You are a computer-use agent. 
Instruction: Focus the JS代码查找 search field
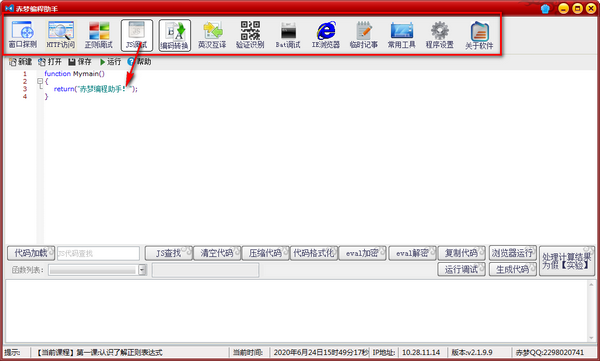point(98,253)
